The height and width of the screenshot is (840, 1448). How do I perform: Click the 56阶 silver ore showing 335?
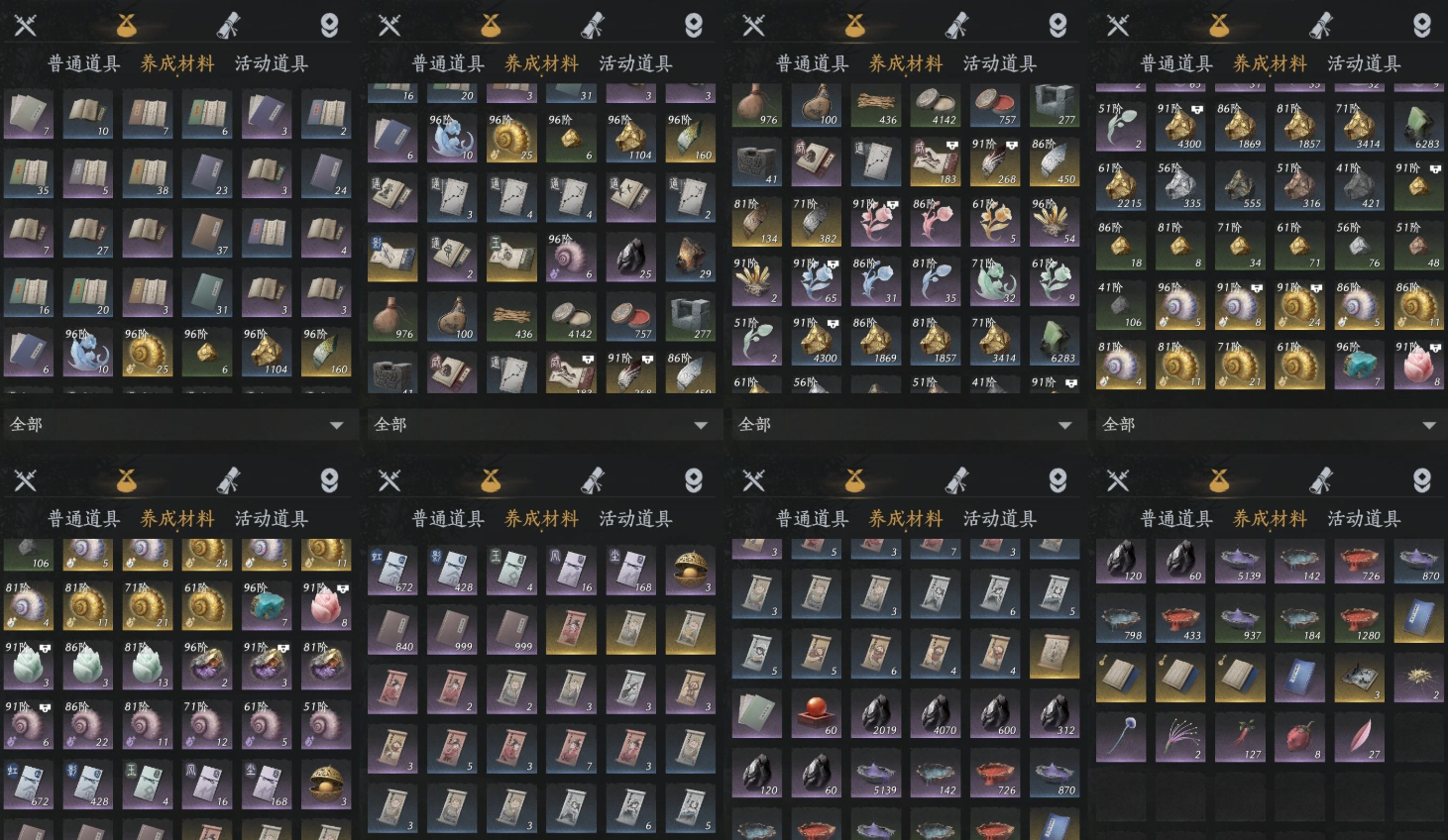[x=1180, y=185]
